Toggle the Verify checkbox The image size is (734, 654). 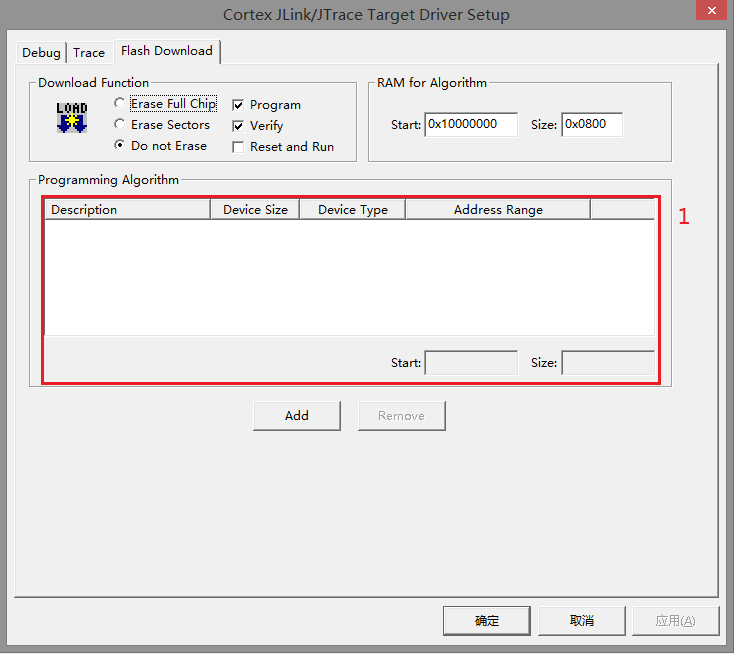point(238,126)
